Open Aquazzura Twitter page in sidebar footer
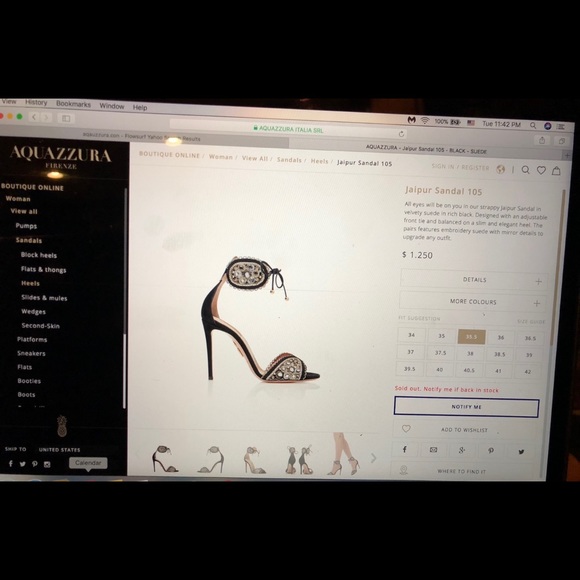 point(23,464)
